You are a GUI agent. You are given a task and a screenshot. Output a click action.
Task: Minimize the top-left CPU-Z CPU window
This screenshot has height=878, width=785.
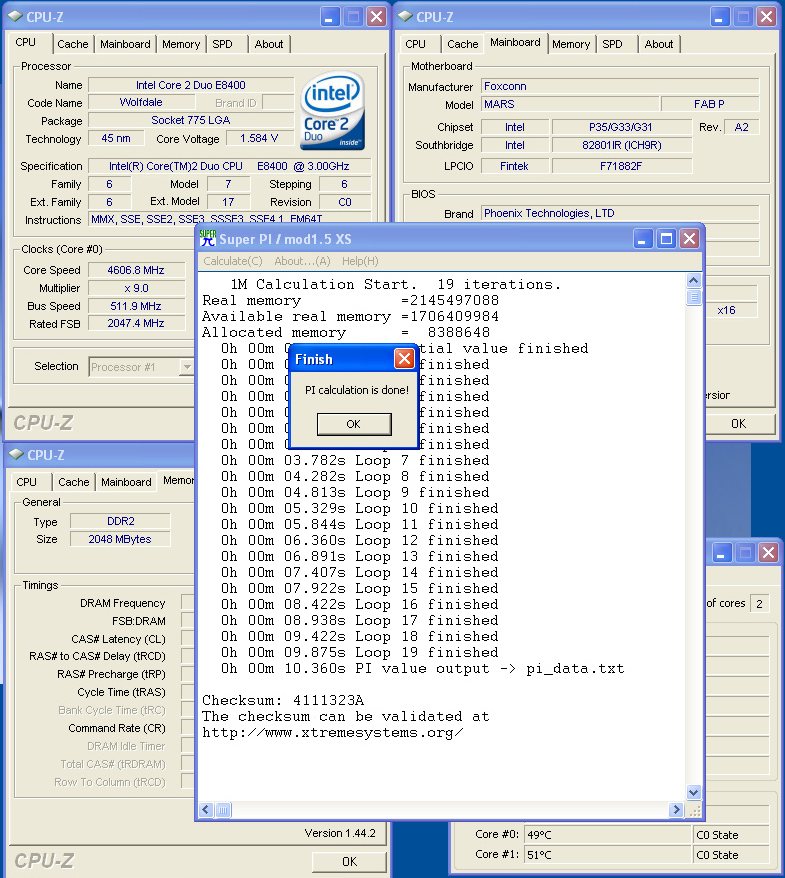point(329,17)
